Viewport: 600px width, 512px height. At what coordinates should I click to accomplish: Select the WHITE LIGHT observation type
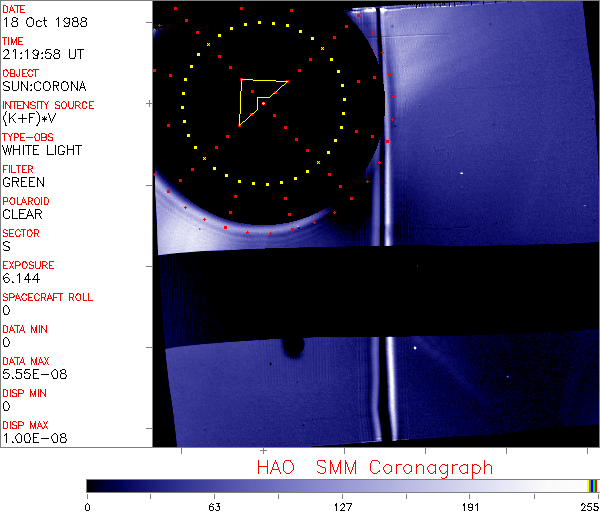click(42, 151)
